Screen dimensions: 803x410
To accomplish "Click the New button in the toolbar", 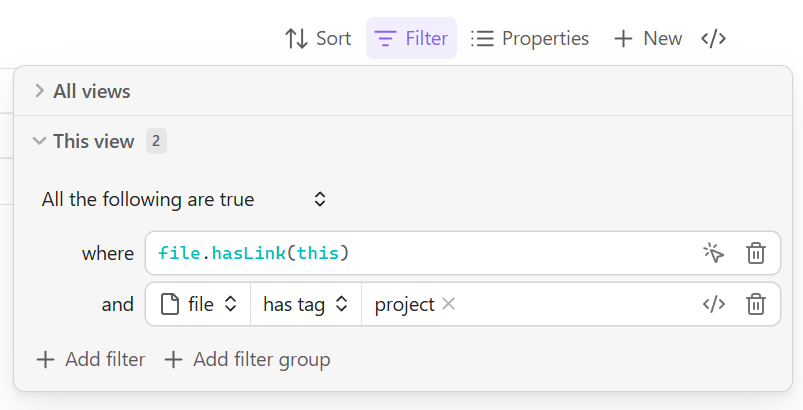I will pyautogui.click(x=648, y=39).
